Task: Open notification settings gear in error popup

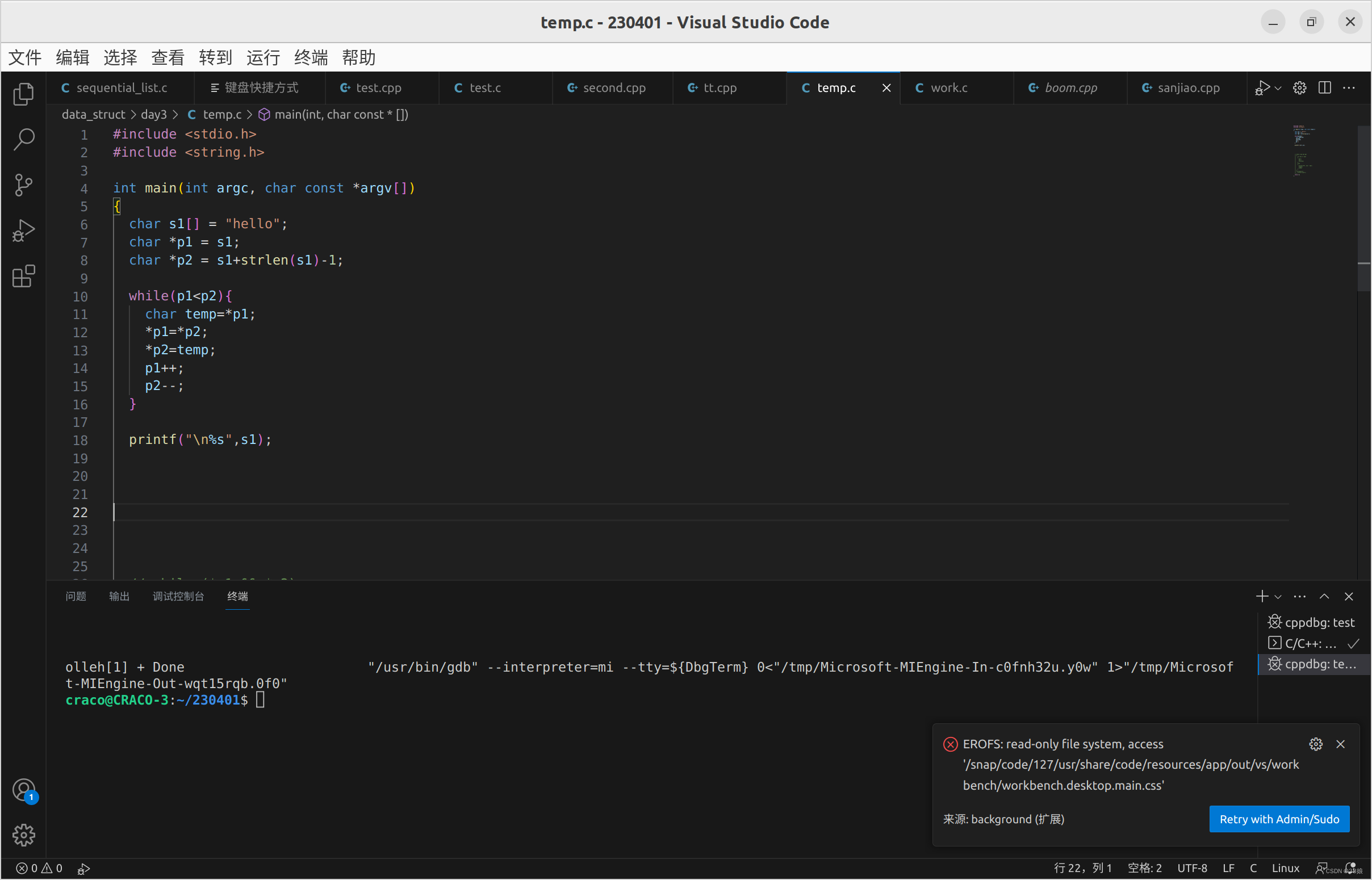Action: pyautogui.click(x=1315, y=744)
